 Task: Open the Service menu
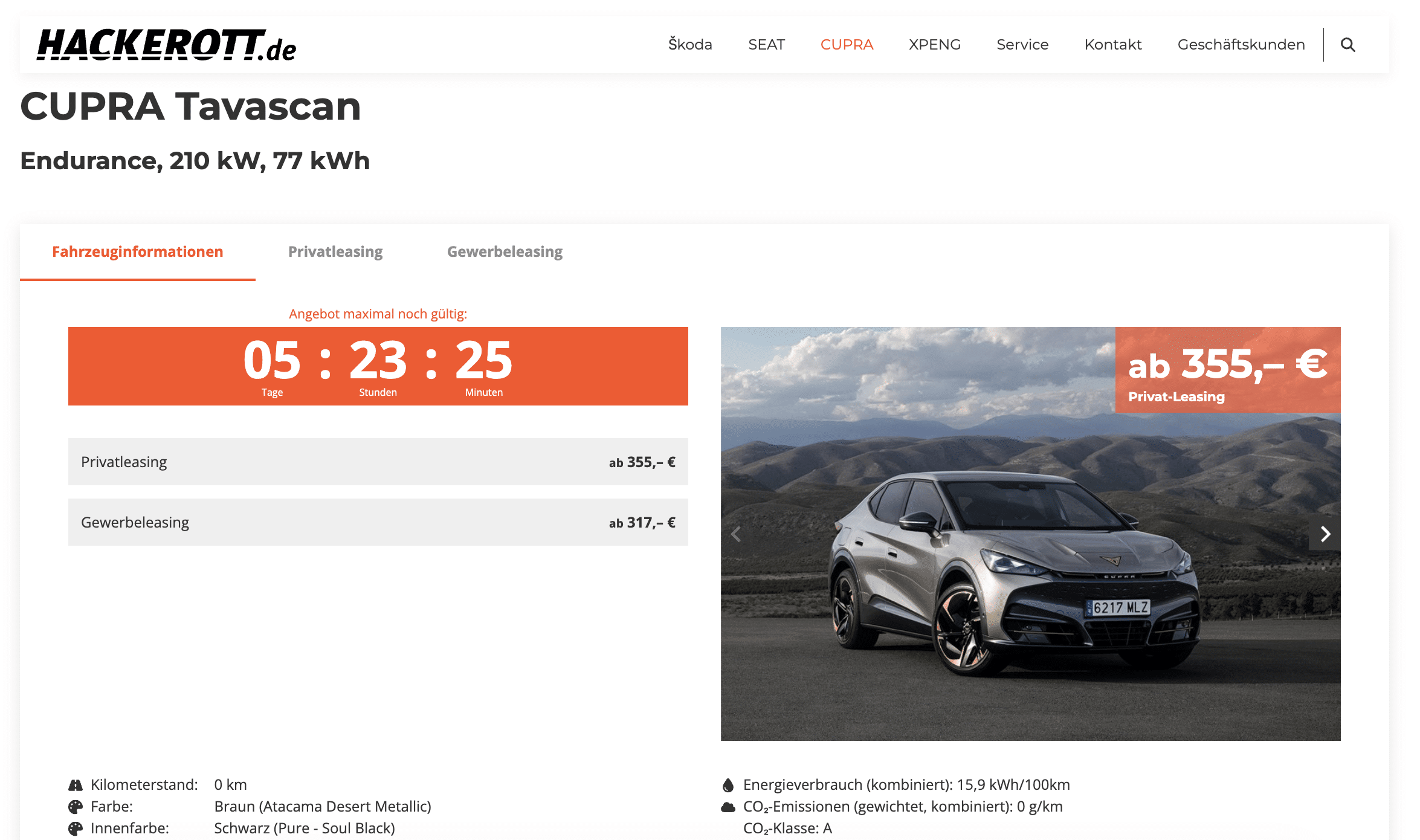pos(1022,45)
